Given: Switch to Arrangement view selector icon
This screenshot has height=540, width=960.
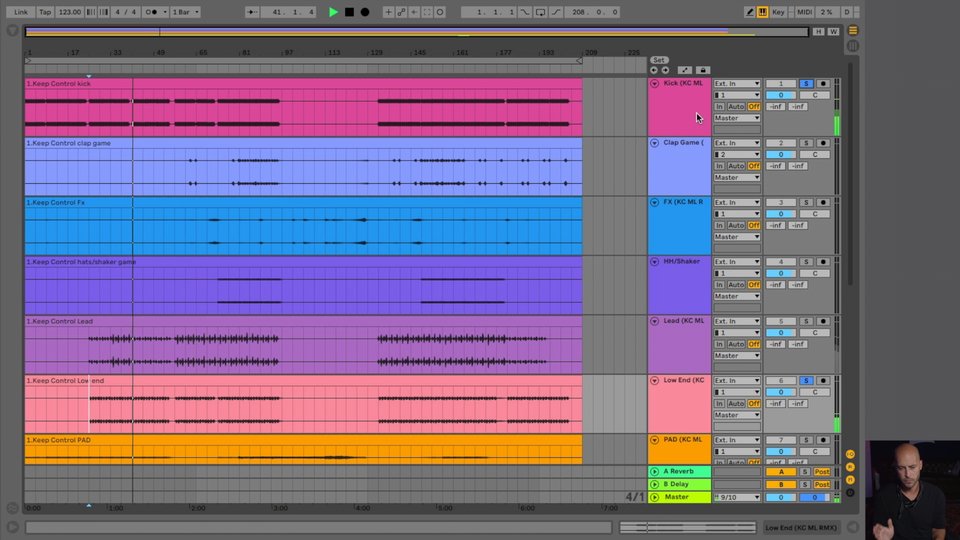Looking at the screenshot, I should [853, 31].
